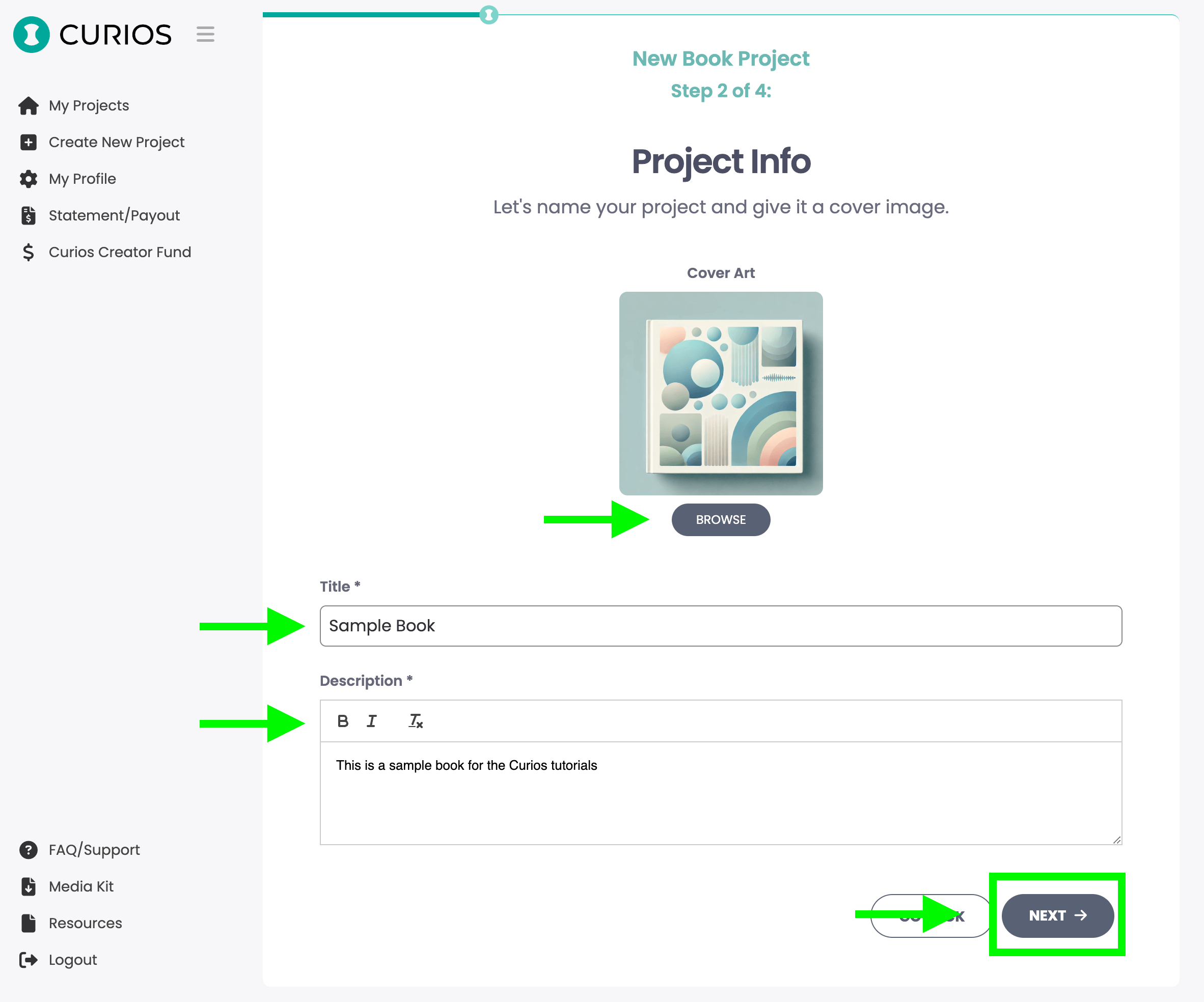The image size is (1204, 1002).
Task: Open Media Kit link
Action: 81,886
